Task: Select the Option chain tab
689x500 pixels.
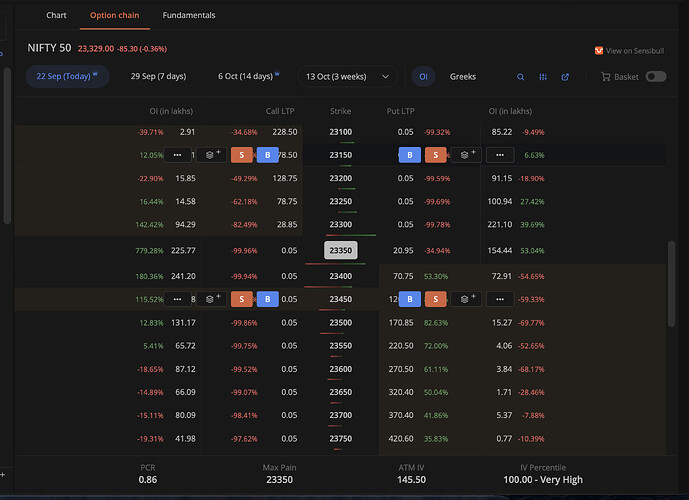Action: [115, 15]
